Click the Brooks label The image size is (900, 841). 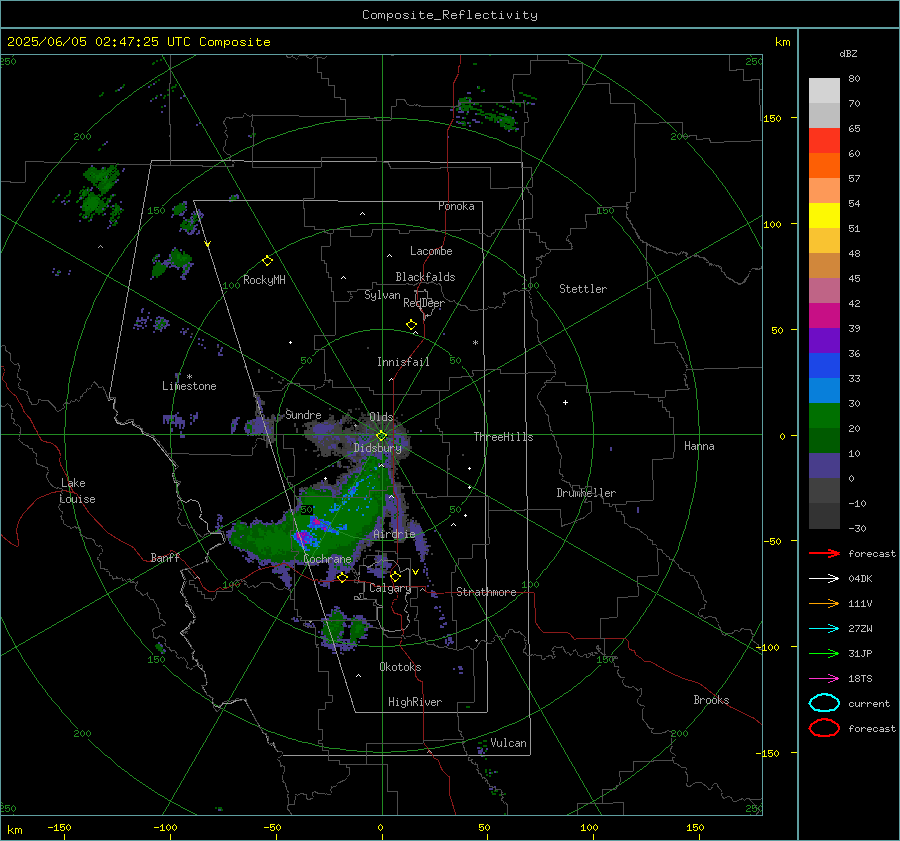(711, 700)
